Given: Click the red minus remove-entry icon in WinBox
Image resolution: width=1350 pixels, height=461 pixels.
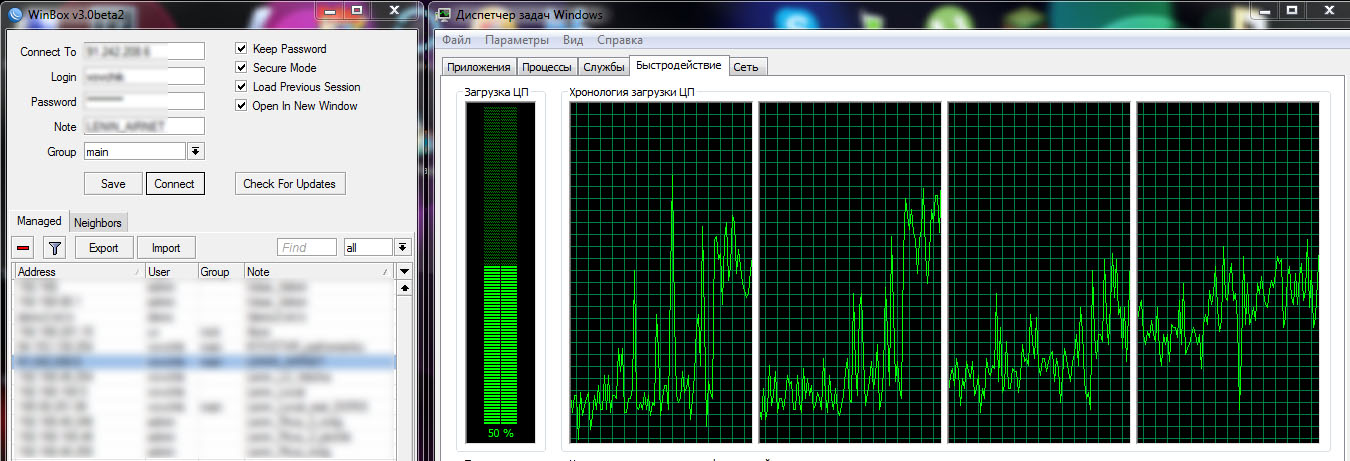Looking at the screenshot, I should [24, 248].
